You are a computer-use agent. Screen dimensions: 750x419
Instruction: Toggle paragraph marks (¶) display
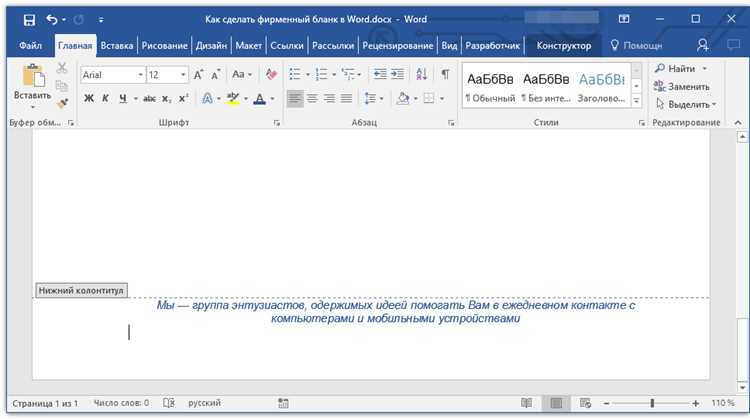coord(445,74)
